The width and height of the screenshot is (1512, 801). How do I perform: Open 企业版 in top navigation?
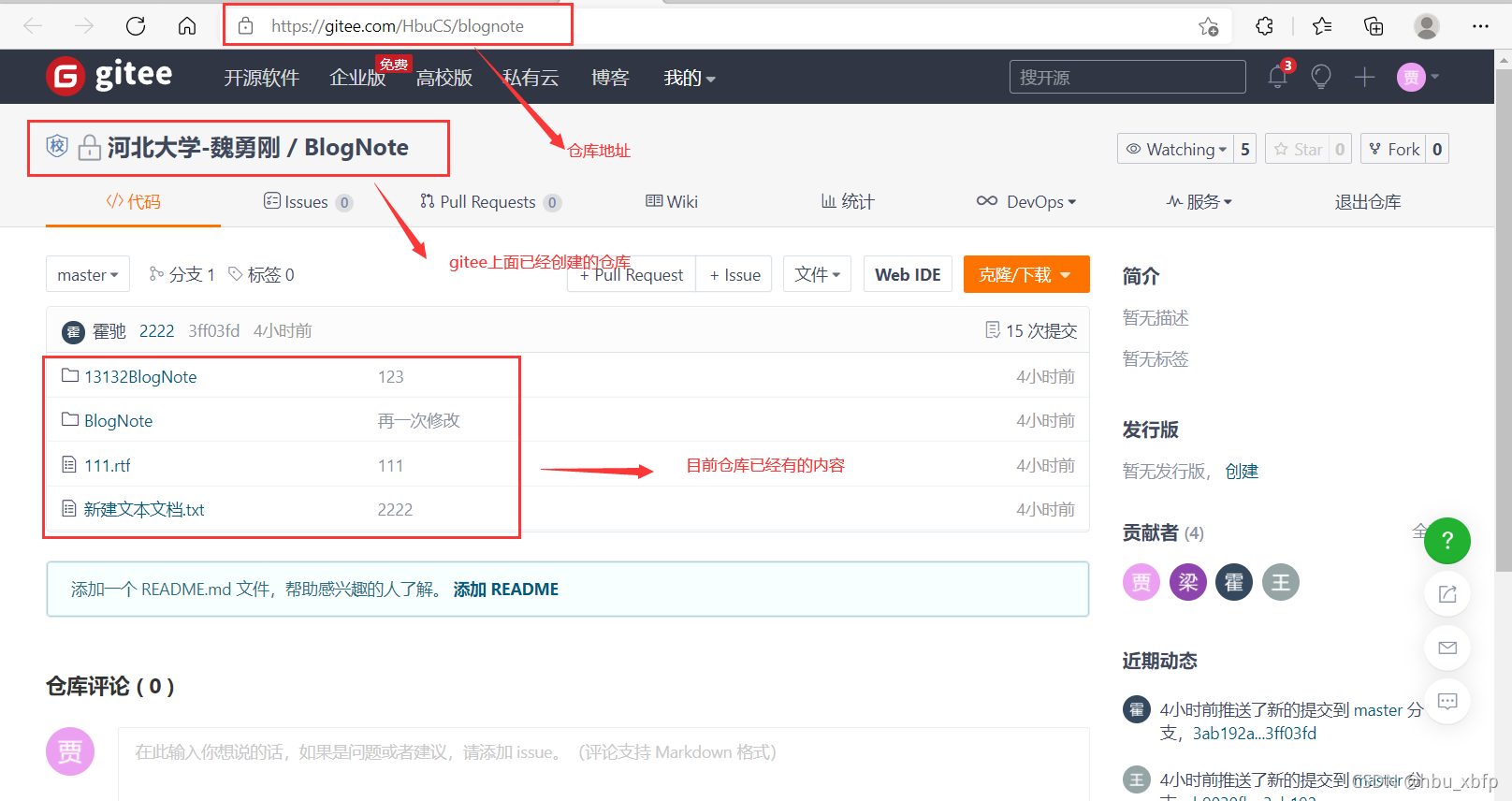click(x=357, y=78)
